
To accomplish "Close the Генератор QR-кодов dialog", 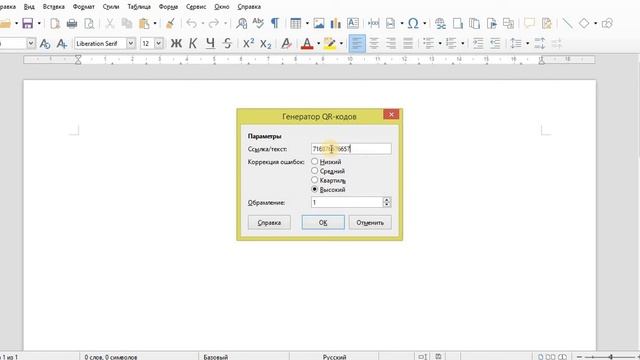I will click(391, 114).
